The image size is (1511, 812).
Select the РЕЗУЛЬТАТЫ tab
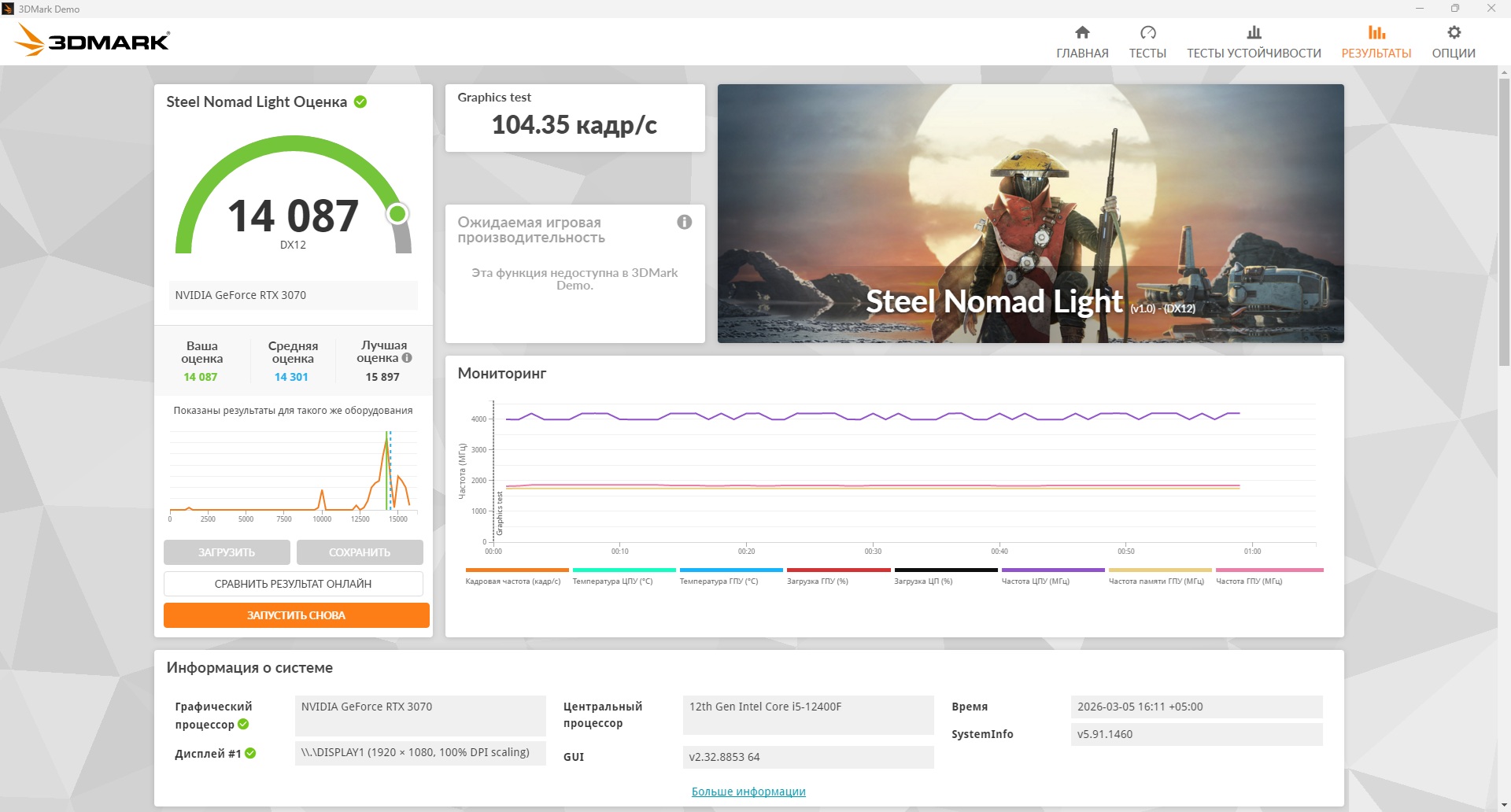(1376, 42)
